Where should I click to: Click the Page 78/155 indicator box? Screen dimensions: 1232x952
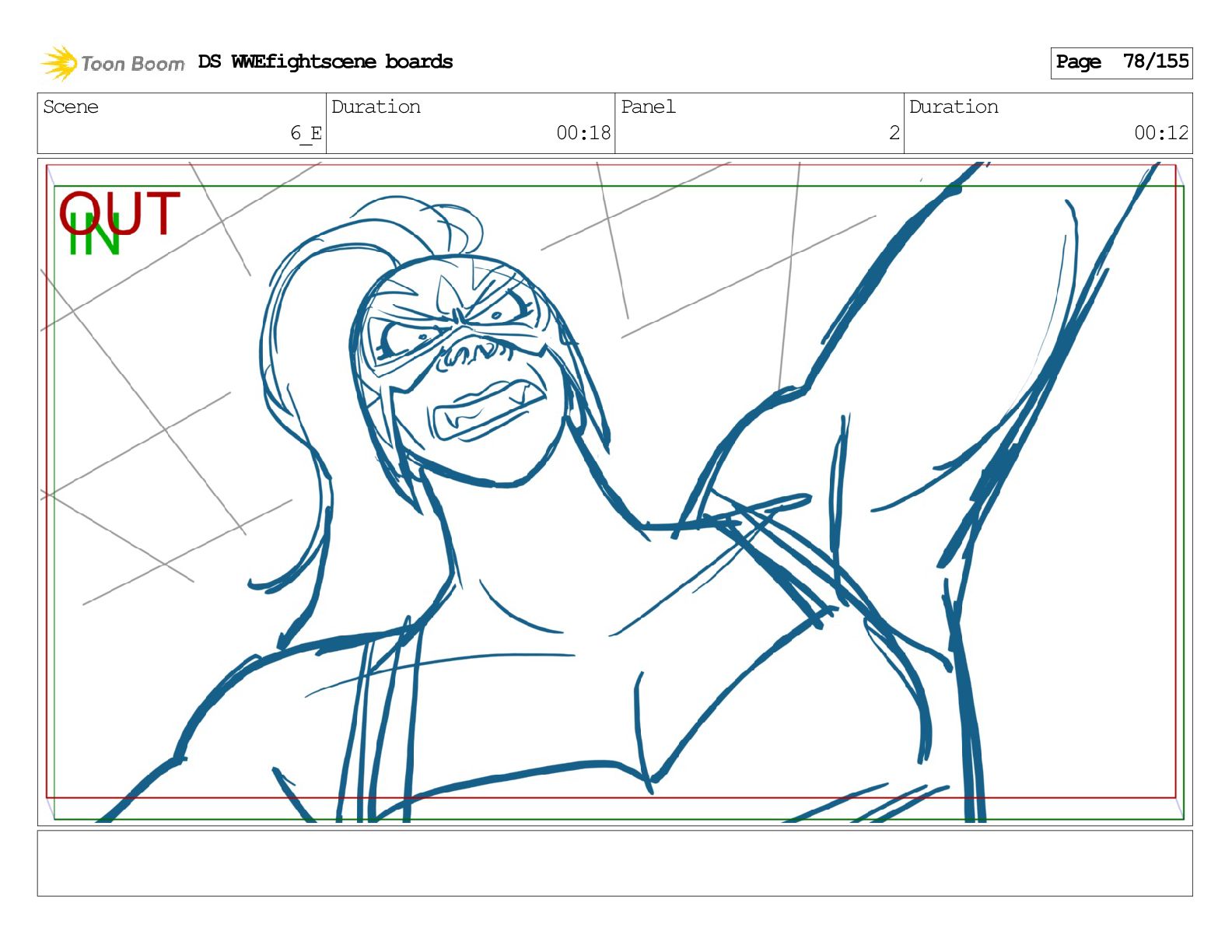[1121, 62]
